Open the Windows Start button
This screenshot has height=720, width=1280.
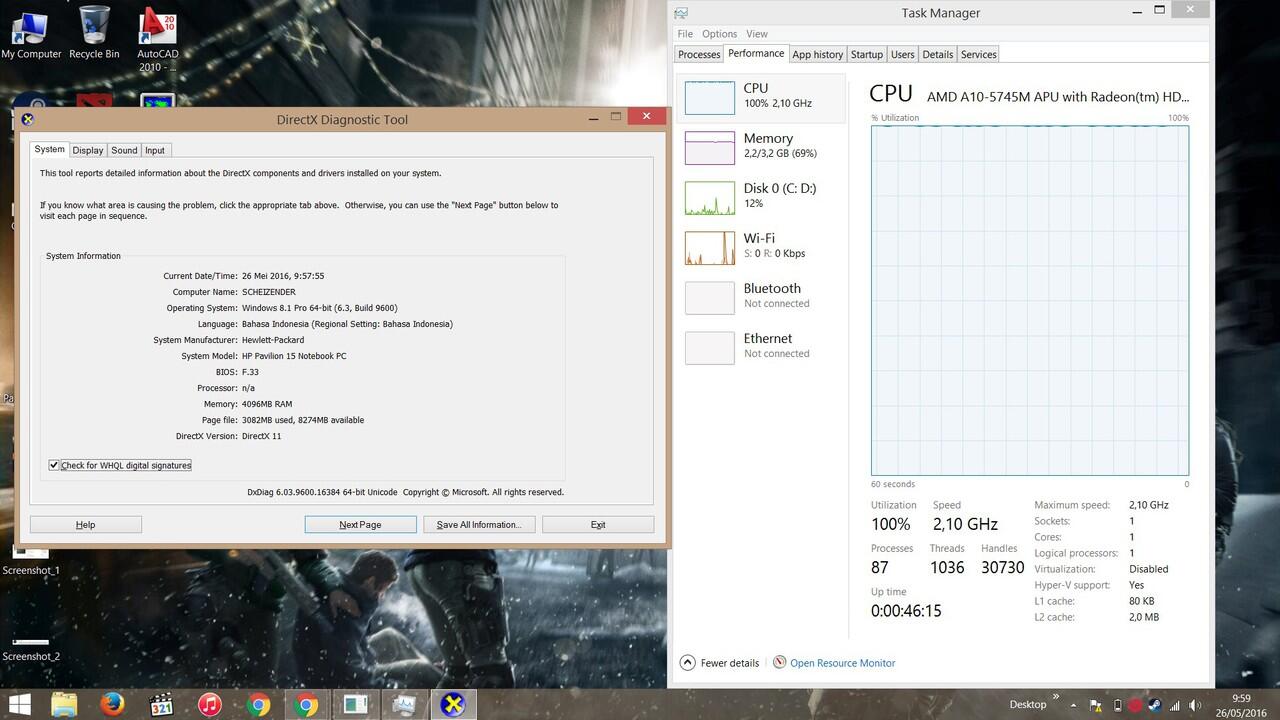pos(18,704)
